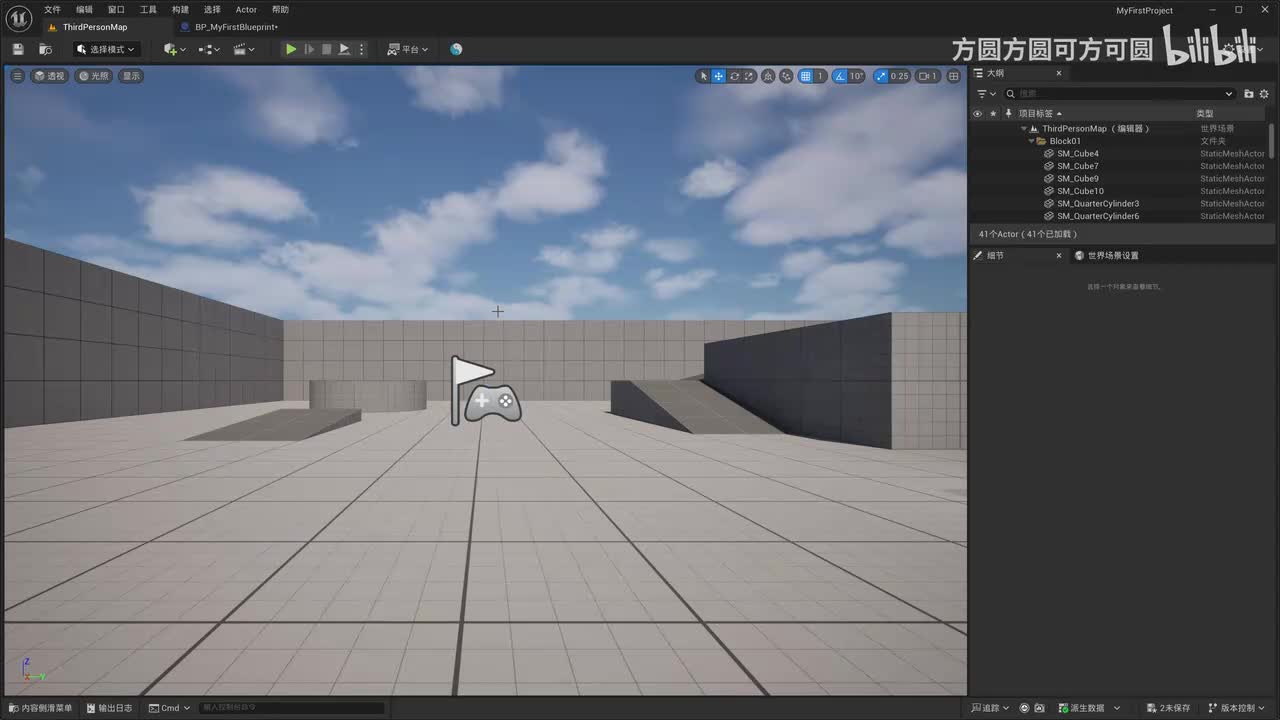
Task: Open the 输出日志 Output Log
Action: (110, 708)
